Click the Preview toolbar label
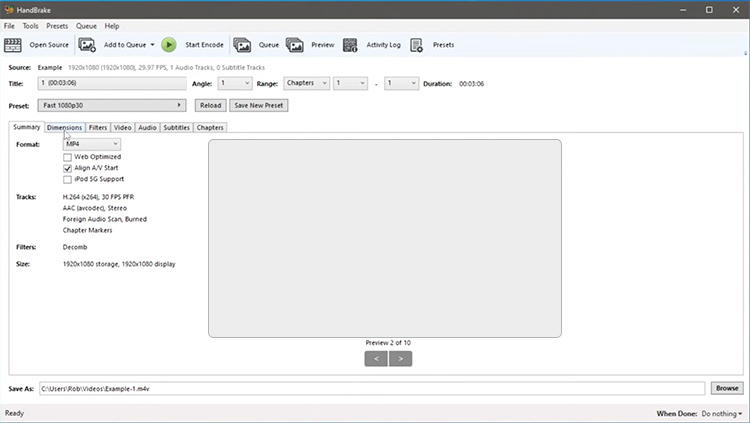Viewport: 750px width, 423px height. [x=323, y=45]
